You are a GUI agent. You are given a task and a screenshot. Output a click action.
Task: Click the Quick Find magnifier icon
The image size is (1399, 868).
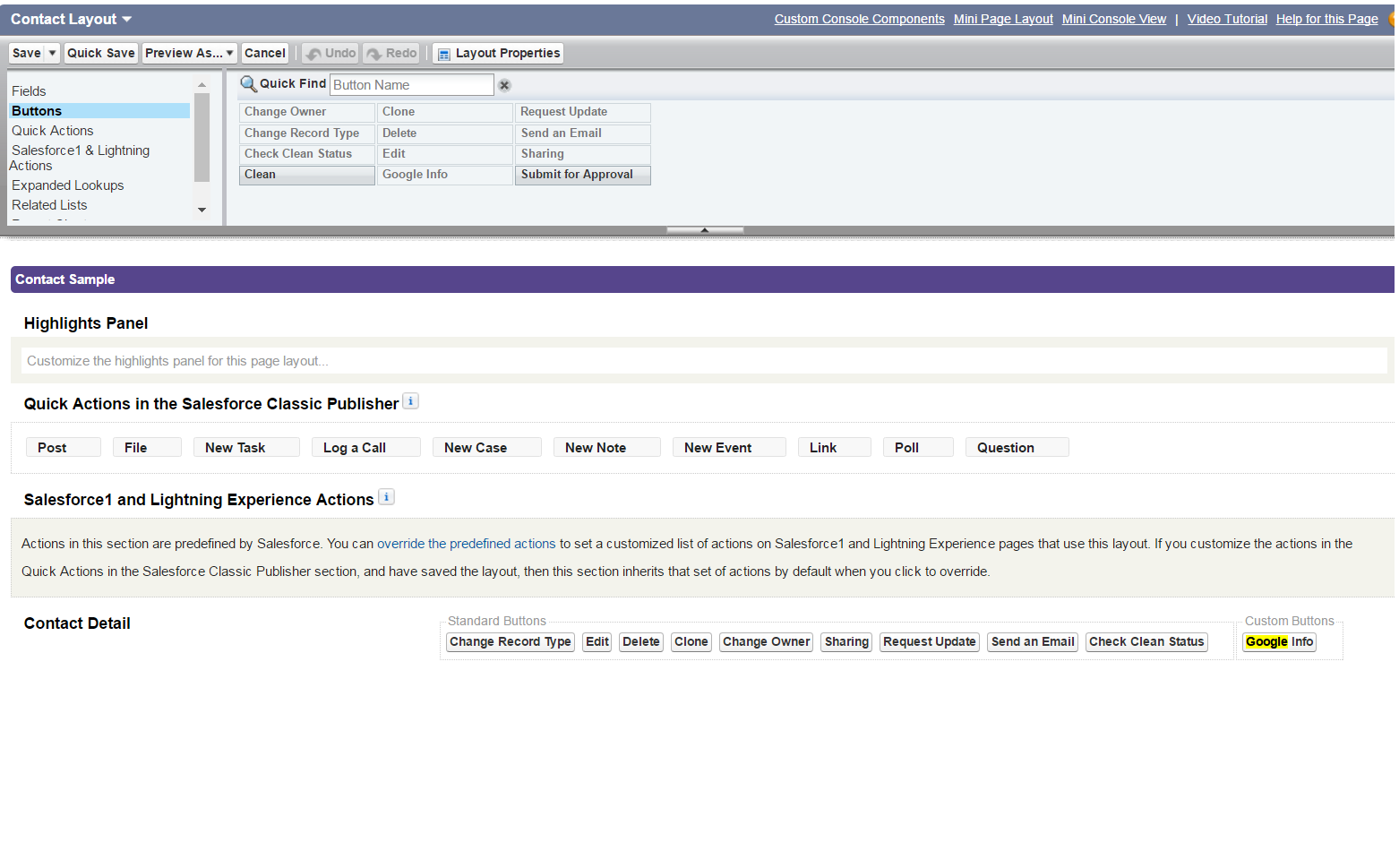(x=248, y=84)
